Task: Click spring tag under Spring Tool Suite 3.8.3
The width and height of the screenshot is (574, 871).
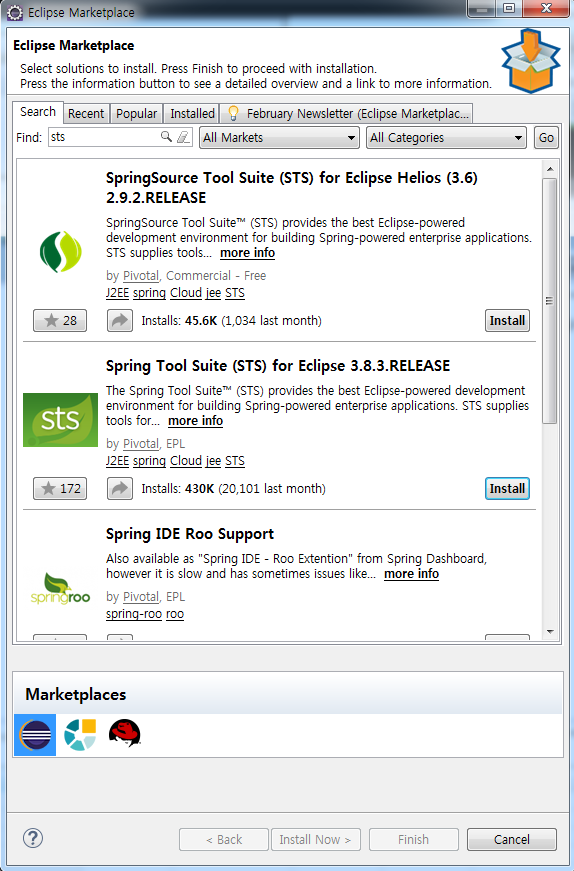Action: coord(149,461)
